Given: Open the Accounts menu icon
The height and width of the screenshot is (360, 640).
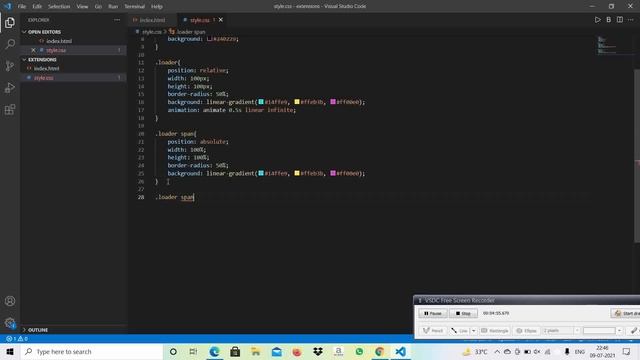Looking at the screenshot, I should click(10, 301).
